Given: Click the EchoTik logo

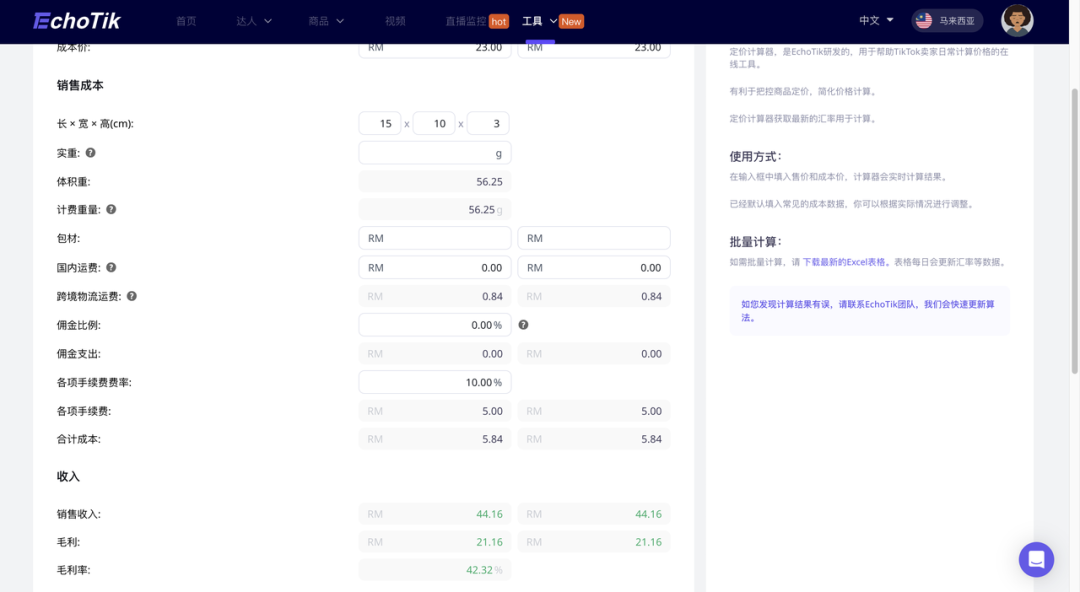Looking at the screenshot, I should pyautogui.click(x=76, y=21).
